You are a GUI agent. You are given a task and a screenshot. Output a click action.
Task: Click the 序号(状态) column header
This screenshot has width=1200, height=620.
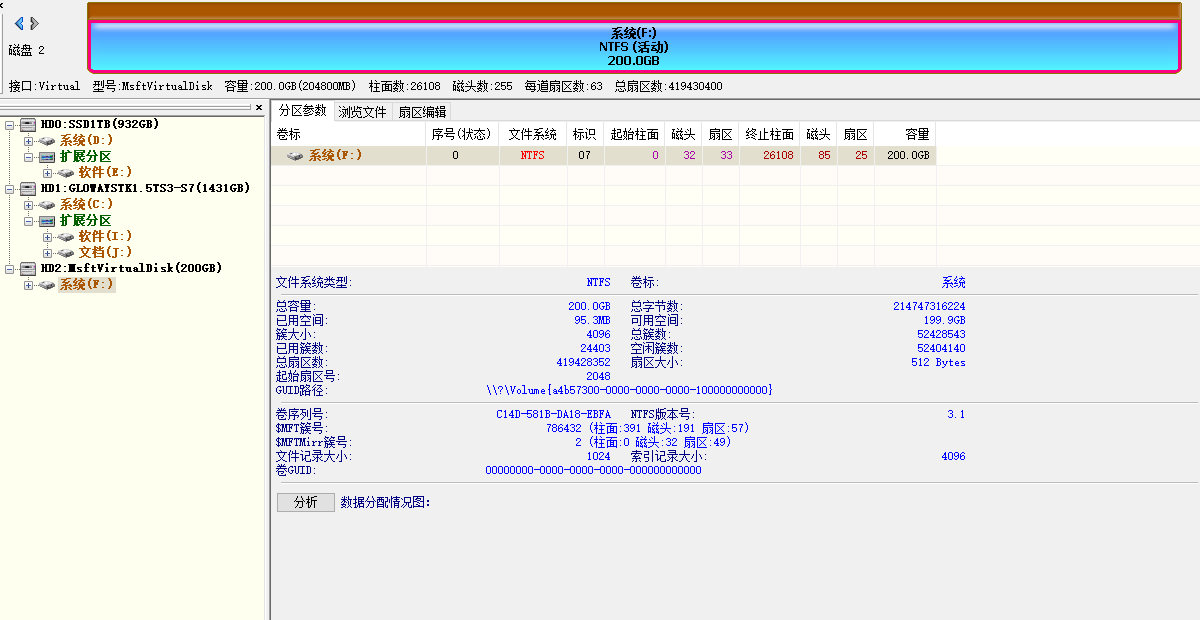coord(462,134)
